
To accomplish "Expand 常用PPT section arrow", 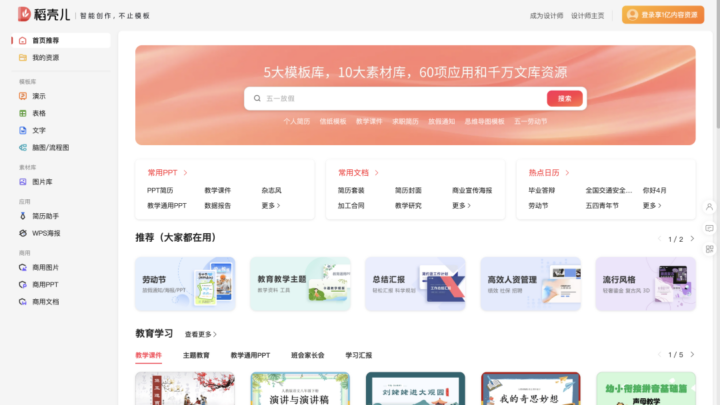I will [x=186, y=173].
